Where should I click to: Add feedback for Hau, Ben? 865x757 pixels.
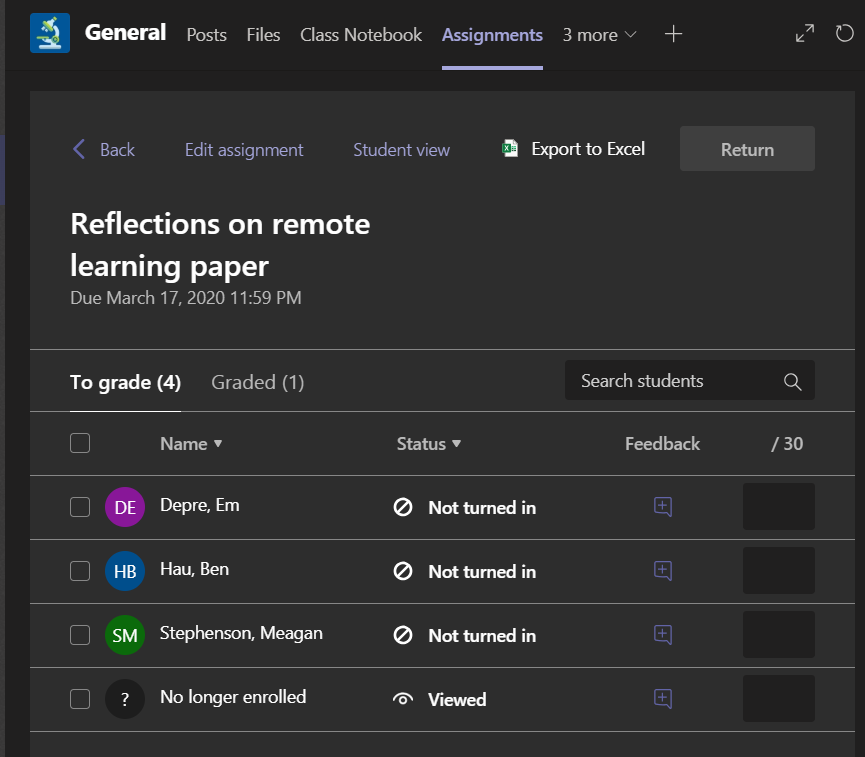click(663, 571)
